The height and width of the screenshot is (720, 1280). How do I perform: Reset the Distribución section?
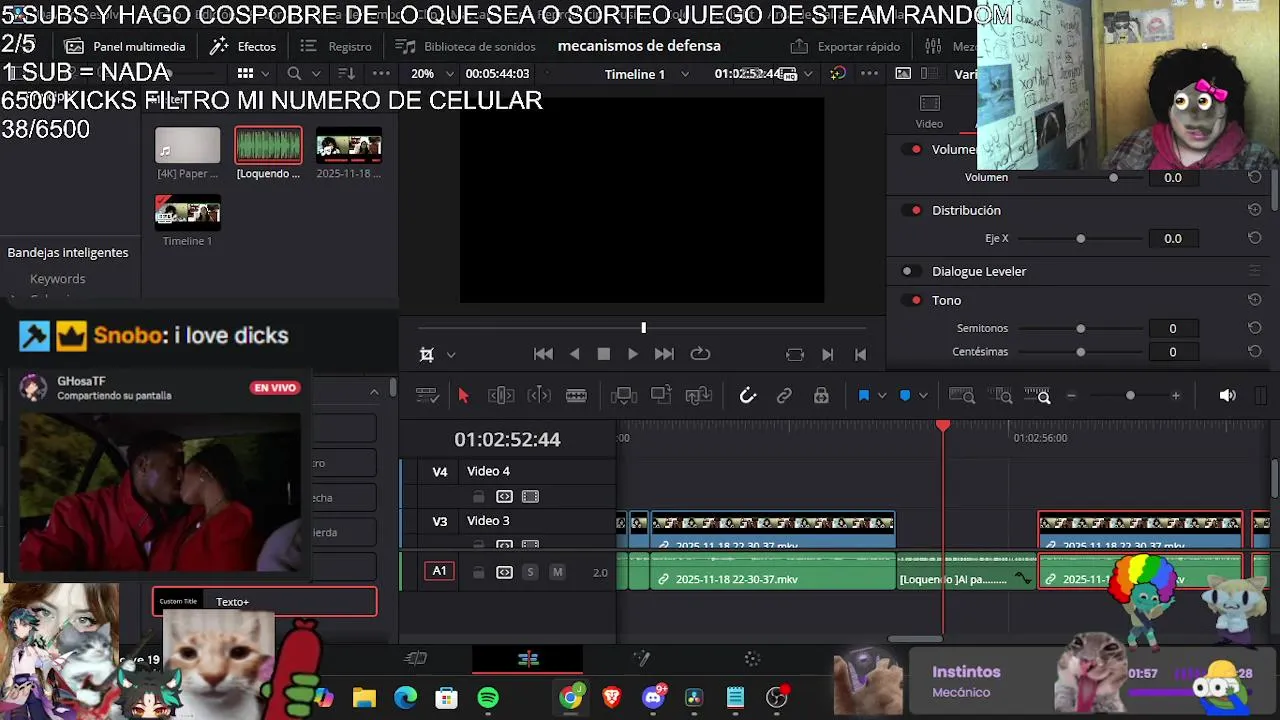click(1254, 210)
